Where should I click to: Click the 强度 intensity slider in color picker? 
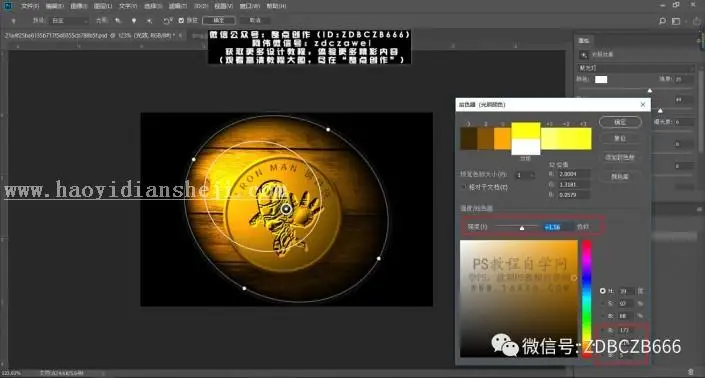coord(516,226)
